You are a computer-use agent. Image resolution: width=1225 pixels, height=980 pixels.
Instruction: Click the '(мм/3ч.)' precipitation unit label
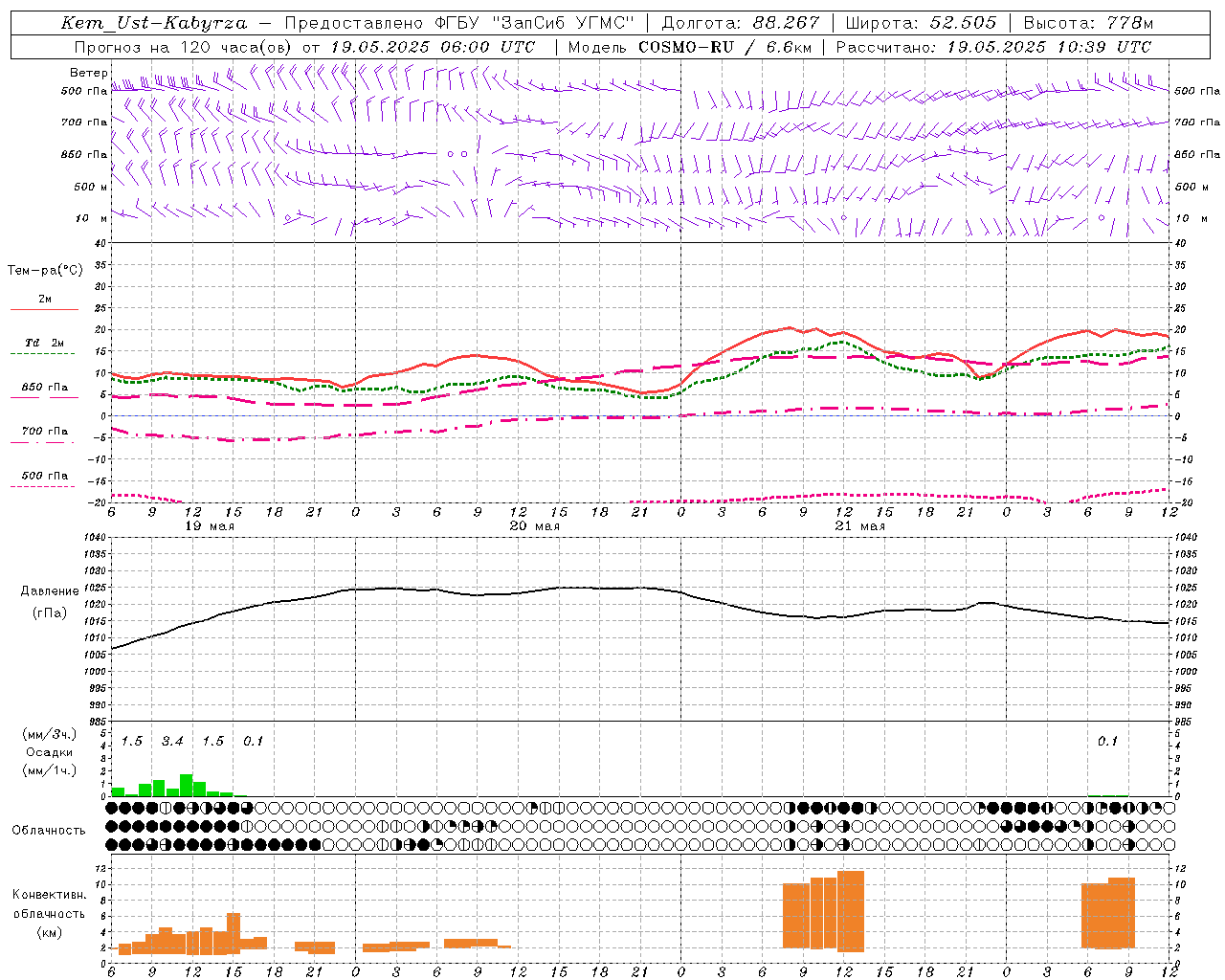click(50, 735)
